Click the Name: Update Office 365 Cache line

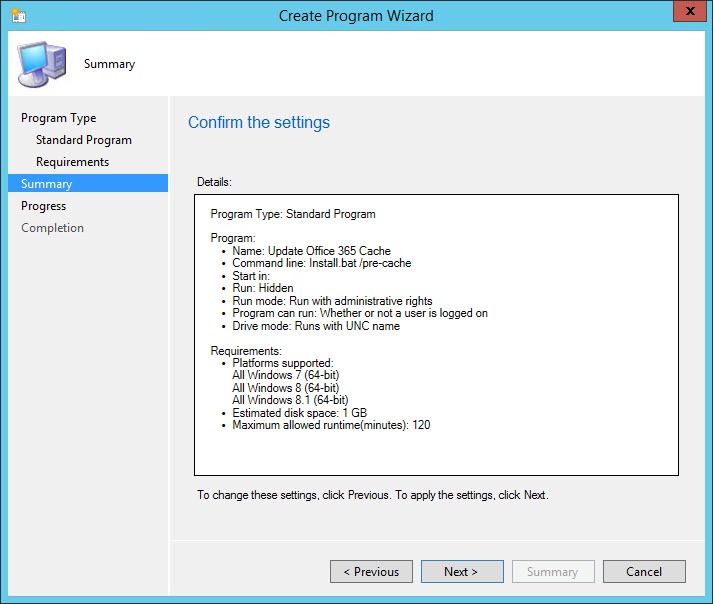(x=311, y=251)
